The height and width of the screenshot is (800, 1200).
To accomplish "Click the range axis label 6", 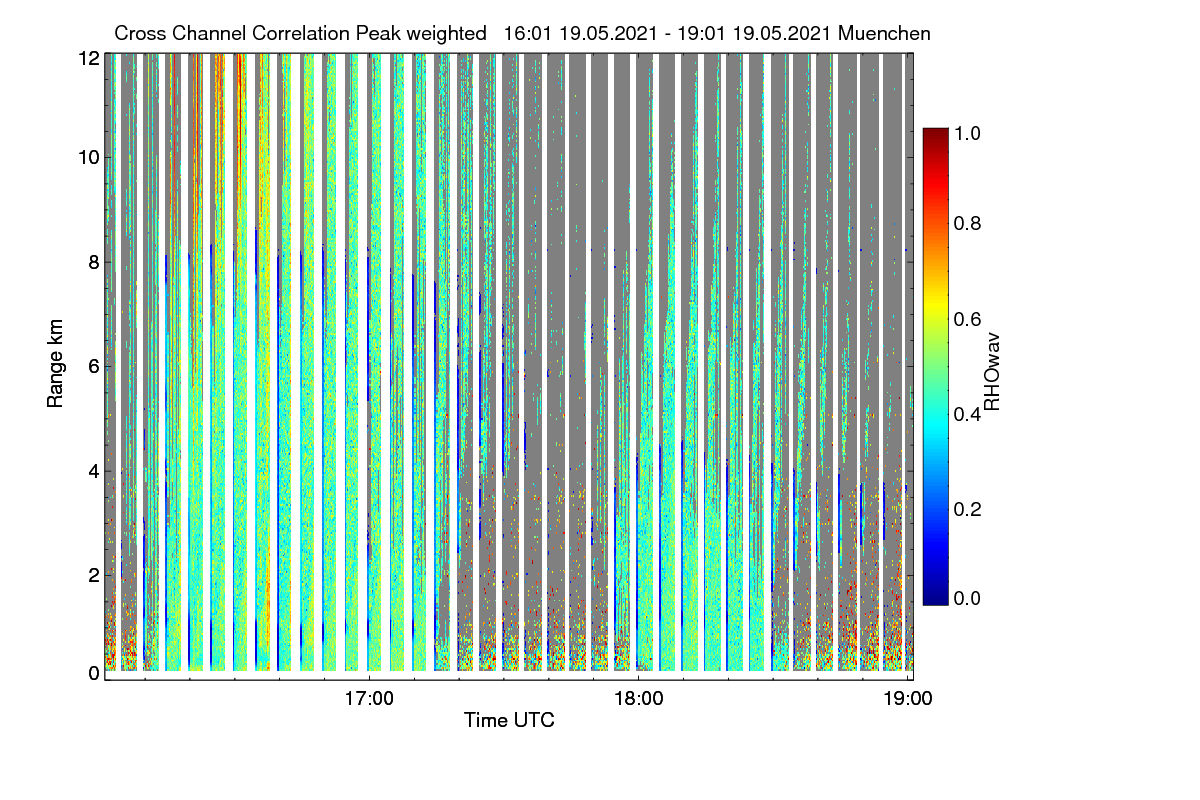I will (94, 366).
